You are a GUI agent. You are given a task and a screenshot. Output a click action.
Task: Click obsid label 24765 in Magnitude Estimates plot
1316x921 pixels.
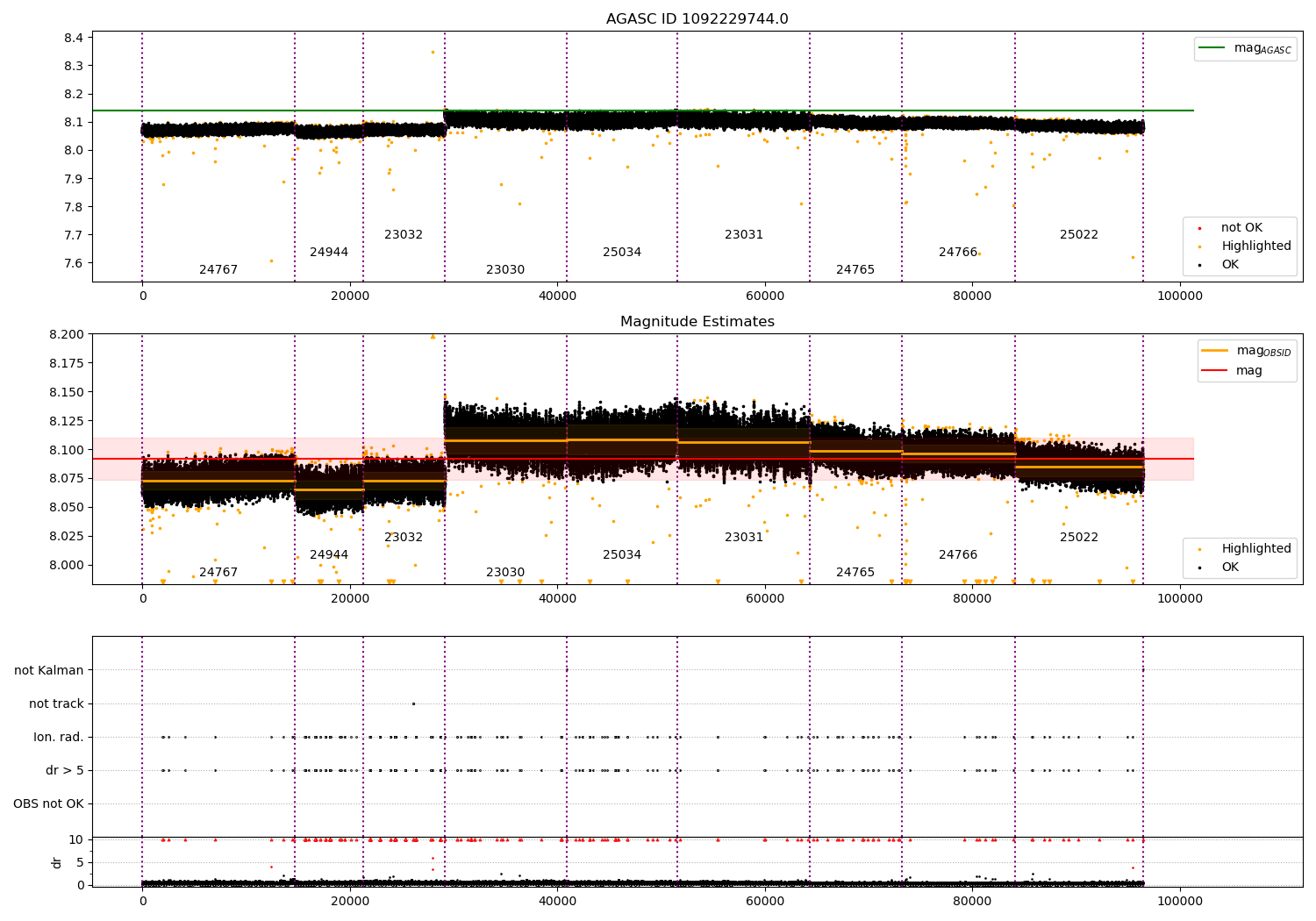click(855, 573)
